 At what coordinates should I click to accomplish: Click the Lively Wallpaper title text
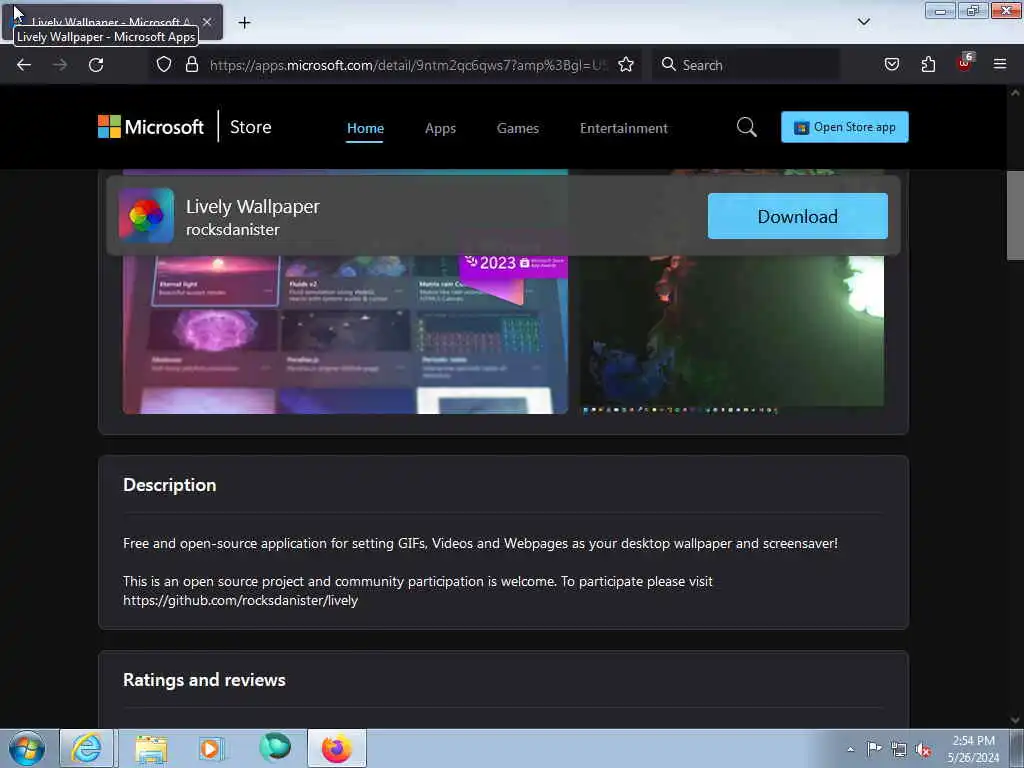[x=253, y=206]
